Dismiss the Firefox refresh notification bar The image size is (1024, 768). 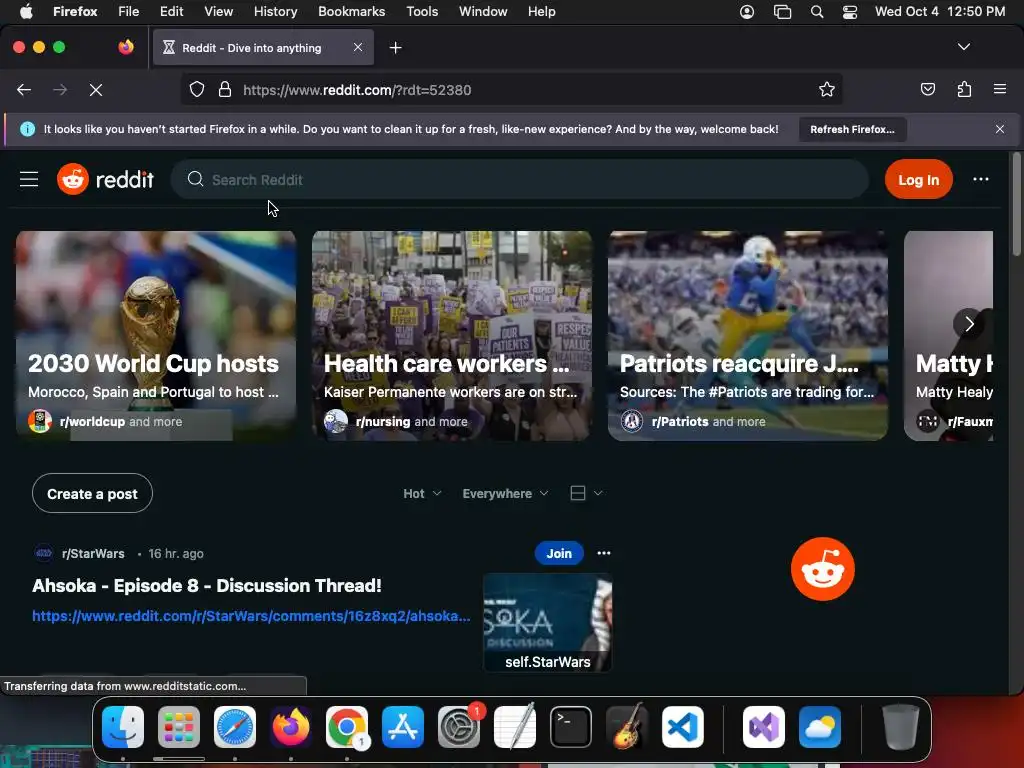(999, 129)
